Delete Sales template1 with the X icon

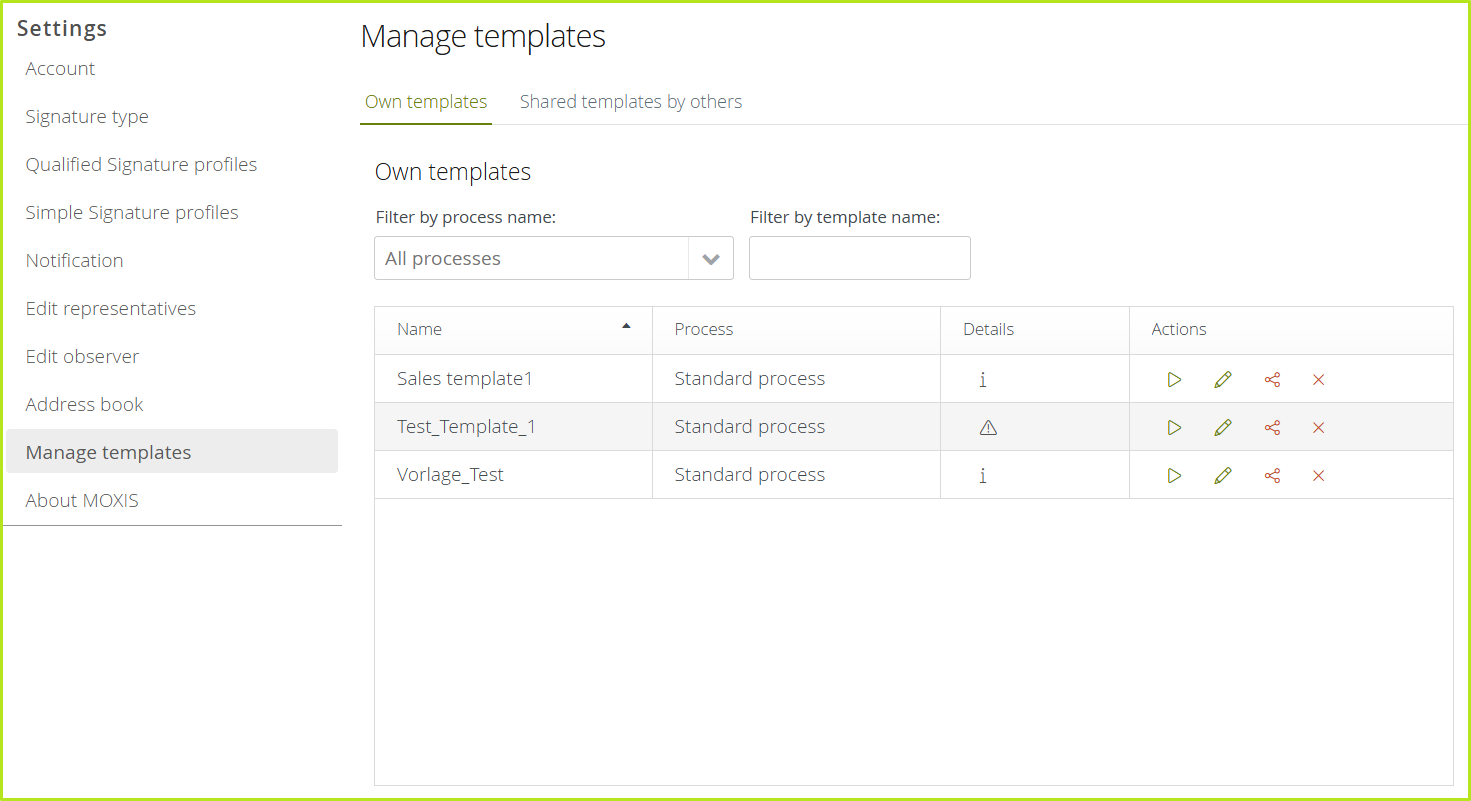click(x=1318, y=379)
